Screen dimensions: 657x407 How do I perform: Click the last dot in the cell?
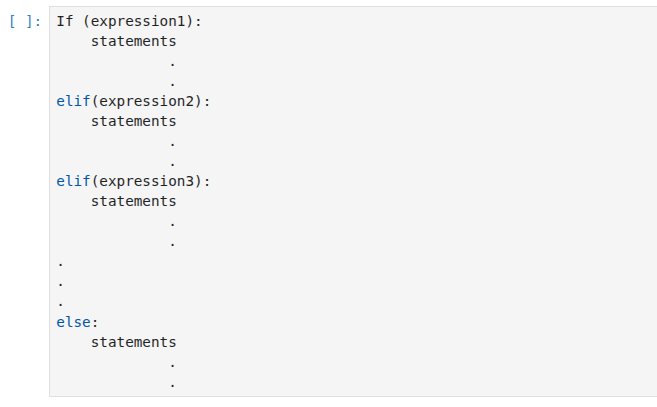[173, 385]
